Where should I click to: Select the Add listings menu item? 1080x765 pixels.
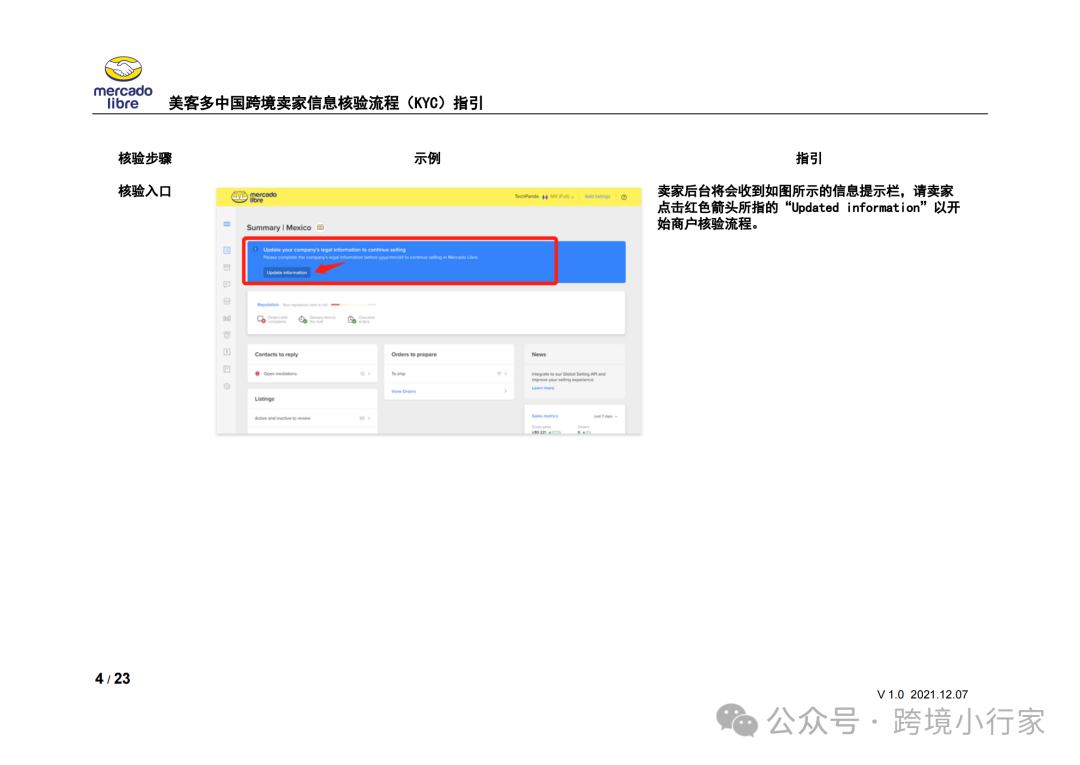597,197
